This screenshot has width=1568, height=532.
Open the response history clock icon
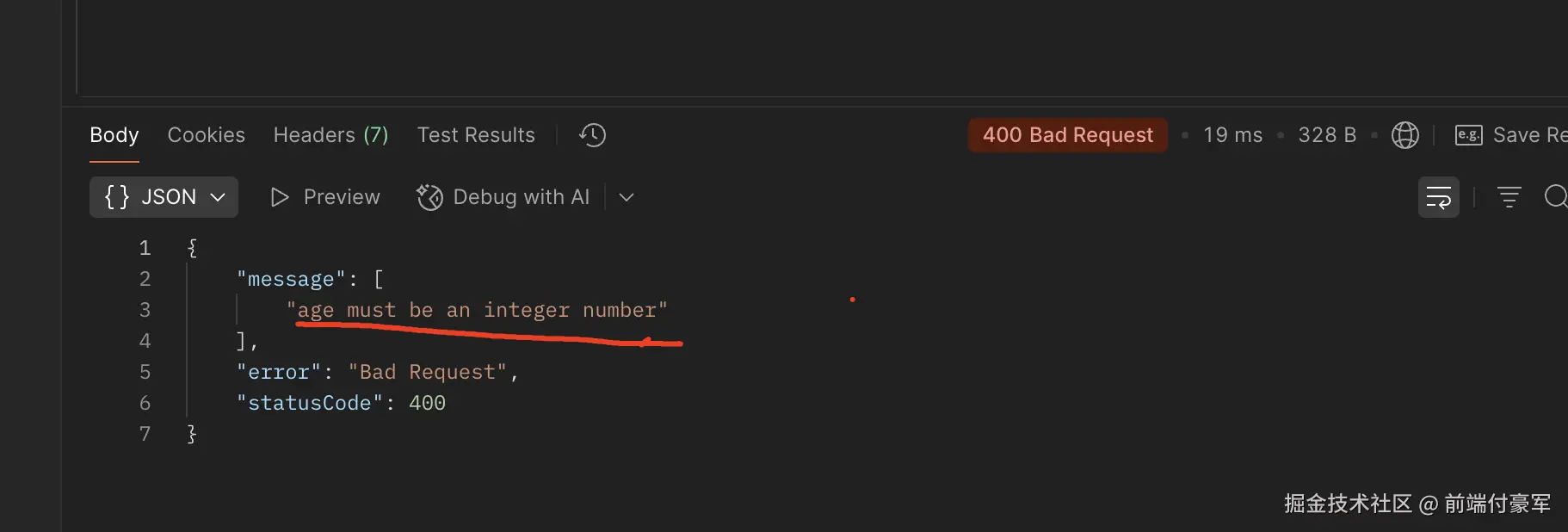coord(592,135)
